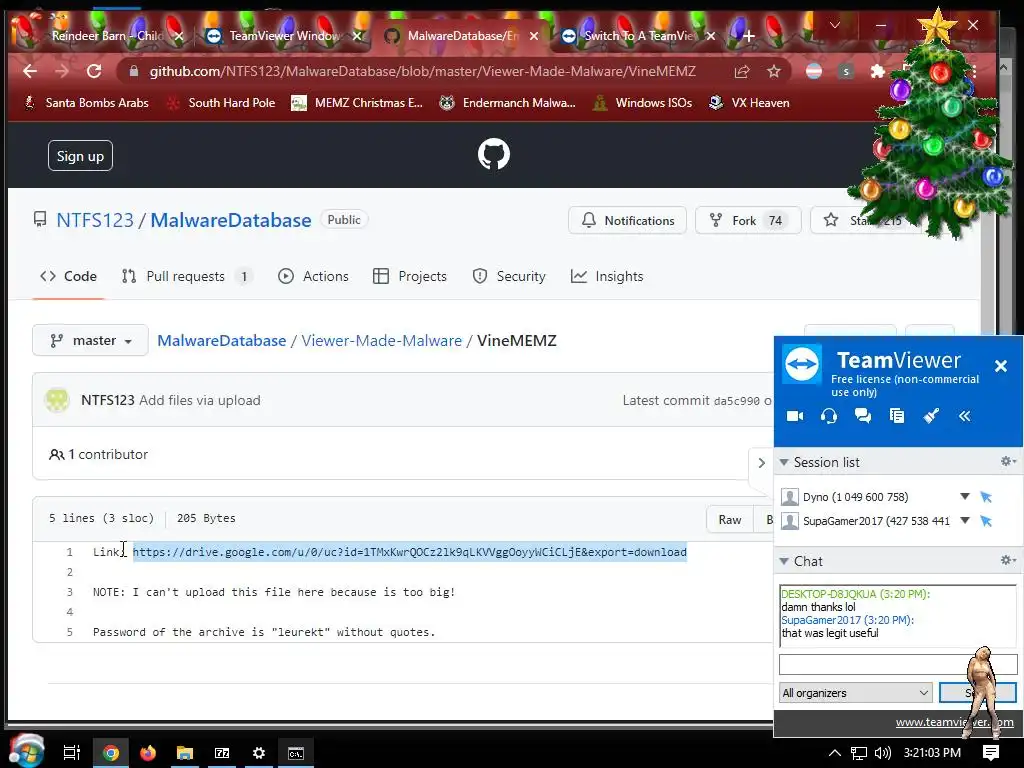The image size is (1024, 768).
Task: Open the Windows Start button
Action: click(x=26, y=752)
